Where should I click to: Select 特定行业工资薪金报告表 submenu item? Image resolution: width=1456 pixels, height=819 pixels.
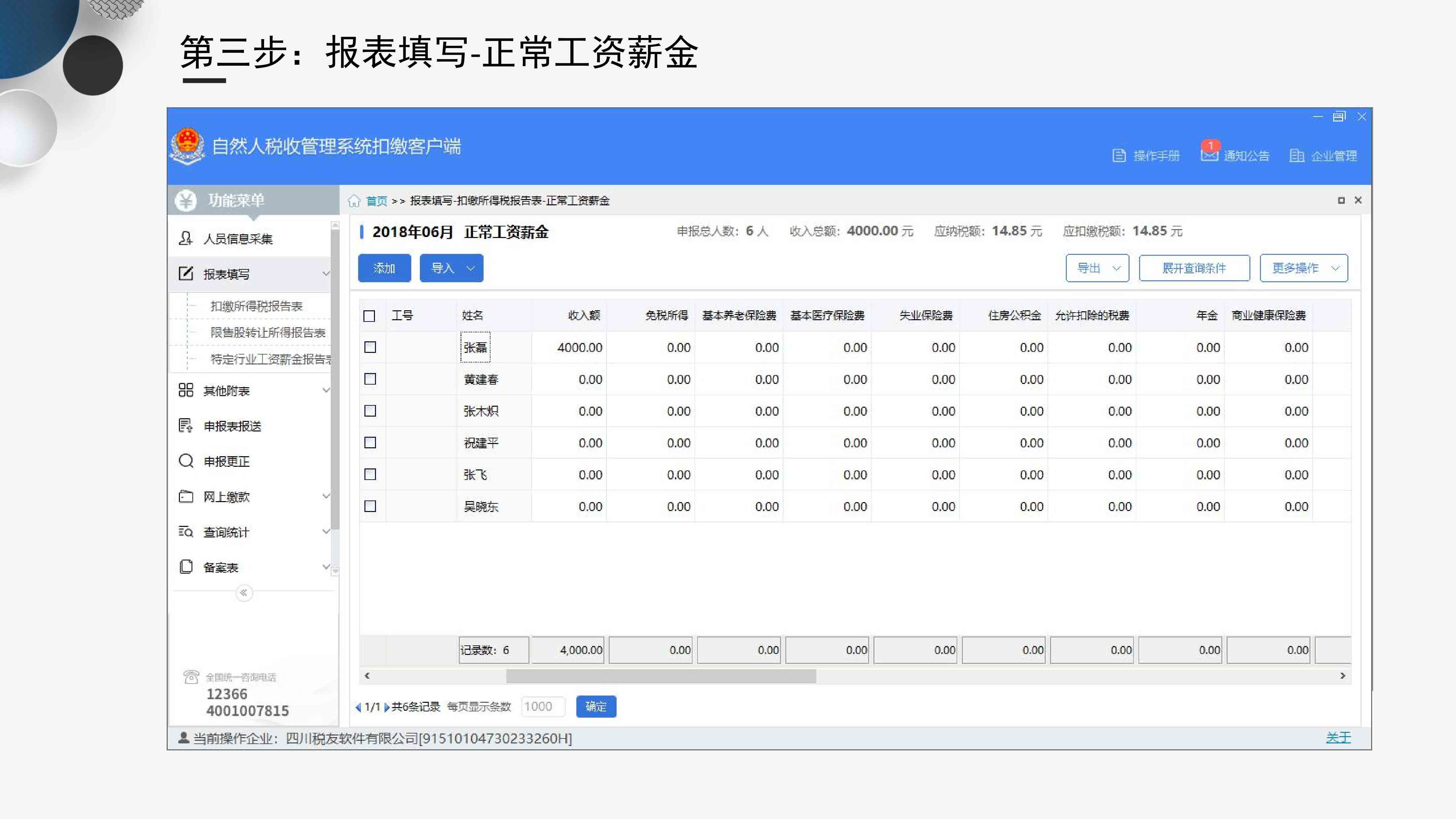(271, 359)
